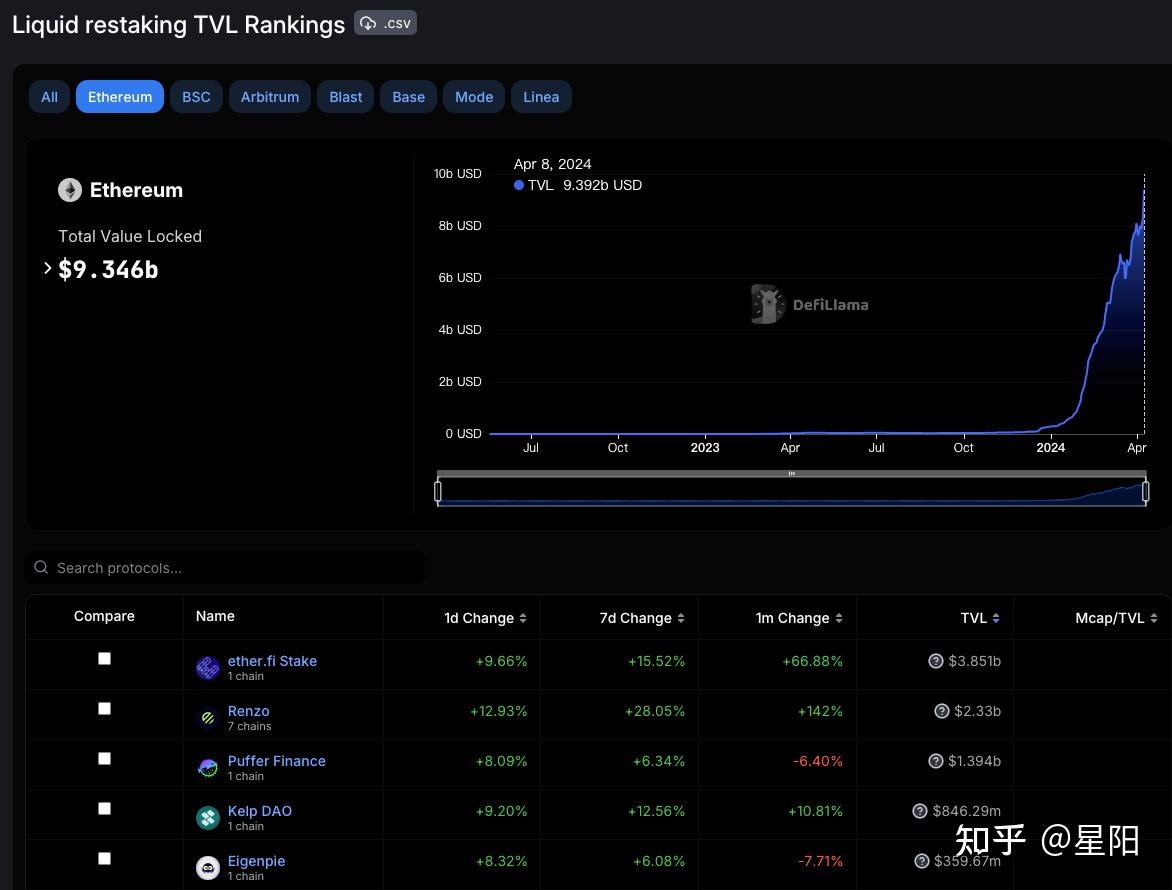This screenshot has width=1172, height=890.
Task: Open the Eigenpie protocol link
Action: click(256, 861)
